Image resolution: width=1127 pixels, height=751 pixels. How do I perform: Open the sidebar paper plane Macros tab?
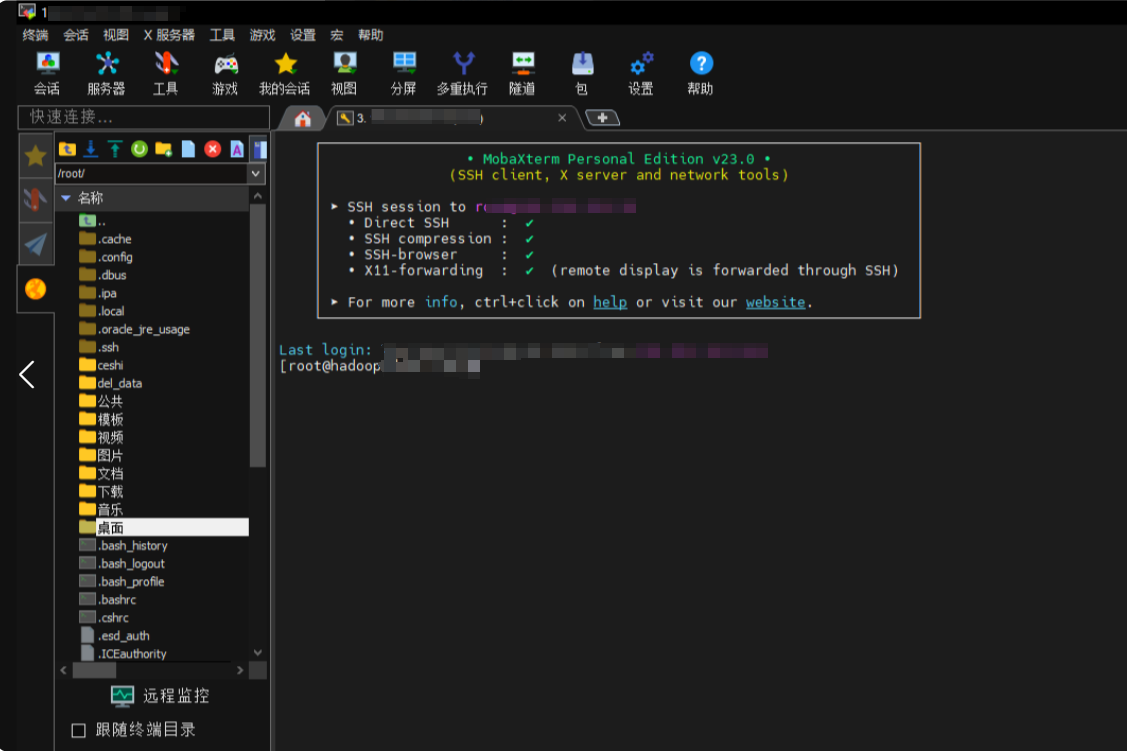(x=35, y=244)
